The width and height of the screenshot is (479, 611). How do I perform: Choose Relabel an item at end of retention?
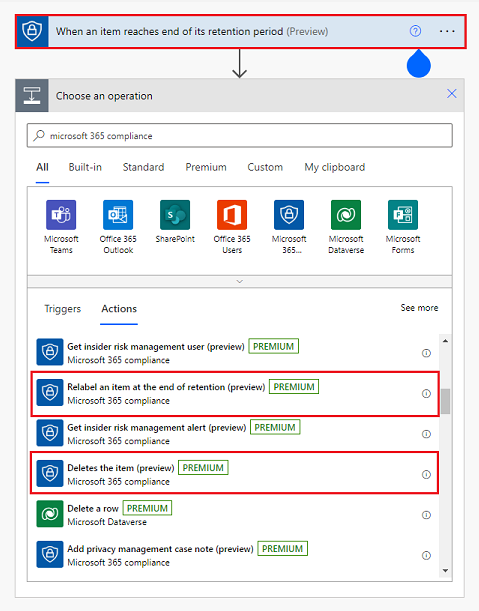235,394
